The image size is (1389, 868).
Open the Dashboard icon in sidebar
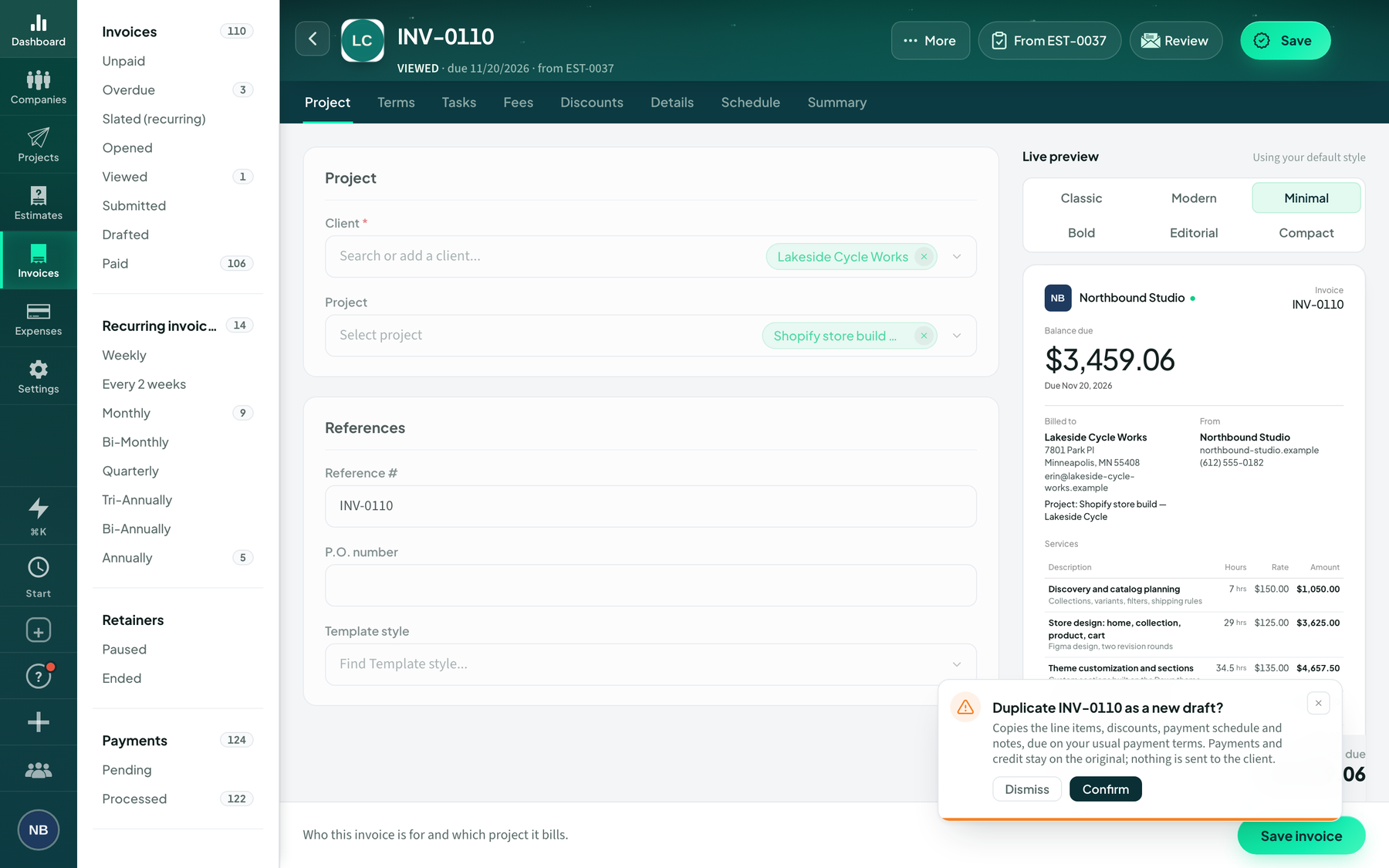click(39, 29)
